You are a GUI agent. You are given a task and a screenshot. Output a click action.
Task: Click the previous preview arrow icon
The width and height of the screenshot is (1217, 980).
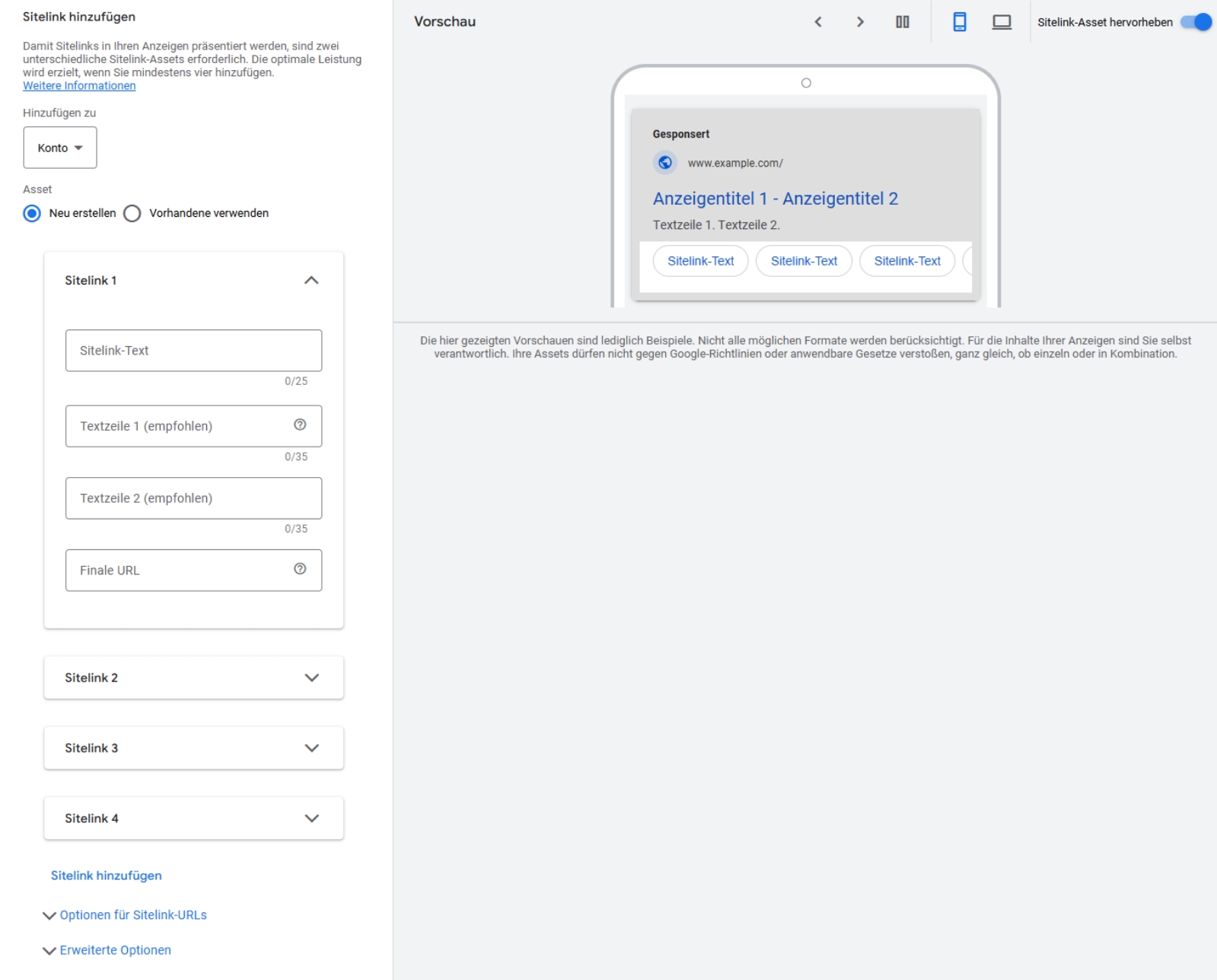[818, 22]
